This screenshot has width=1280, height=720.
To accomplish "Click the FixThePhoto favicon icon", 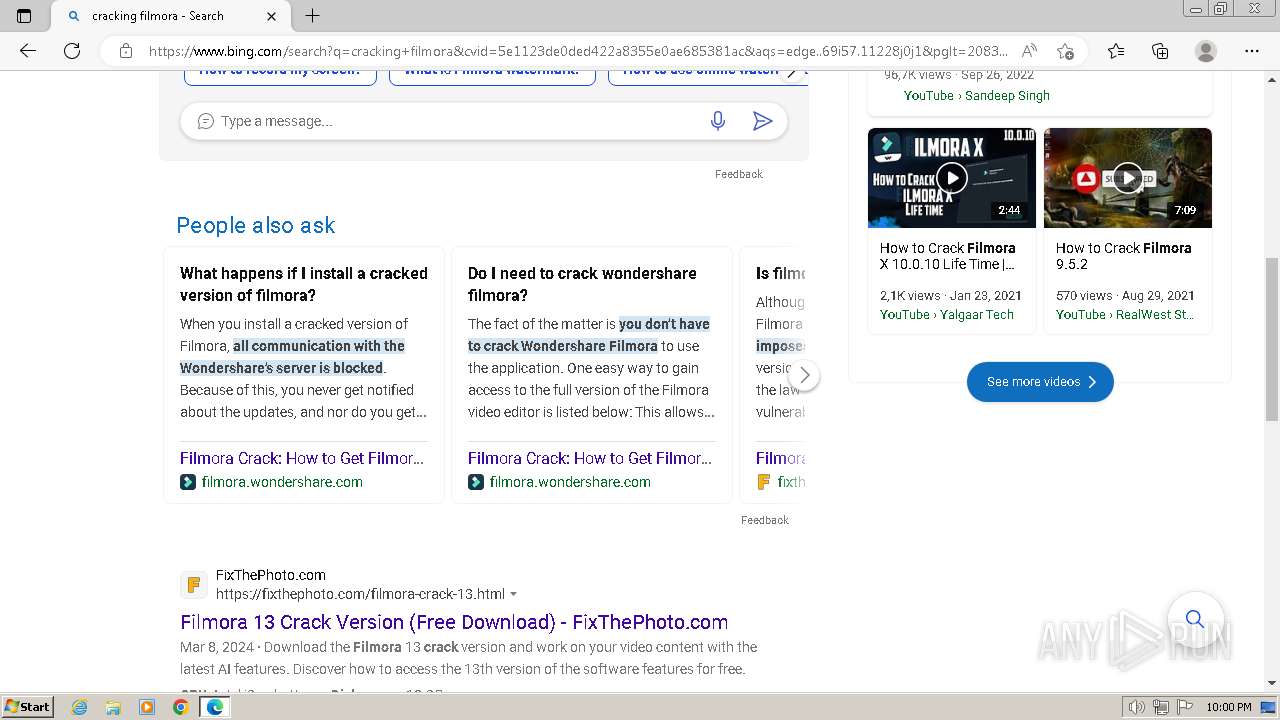I will pyautogui.click(x=194, y=585).
